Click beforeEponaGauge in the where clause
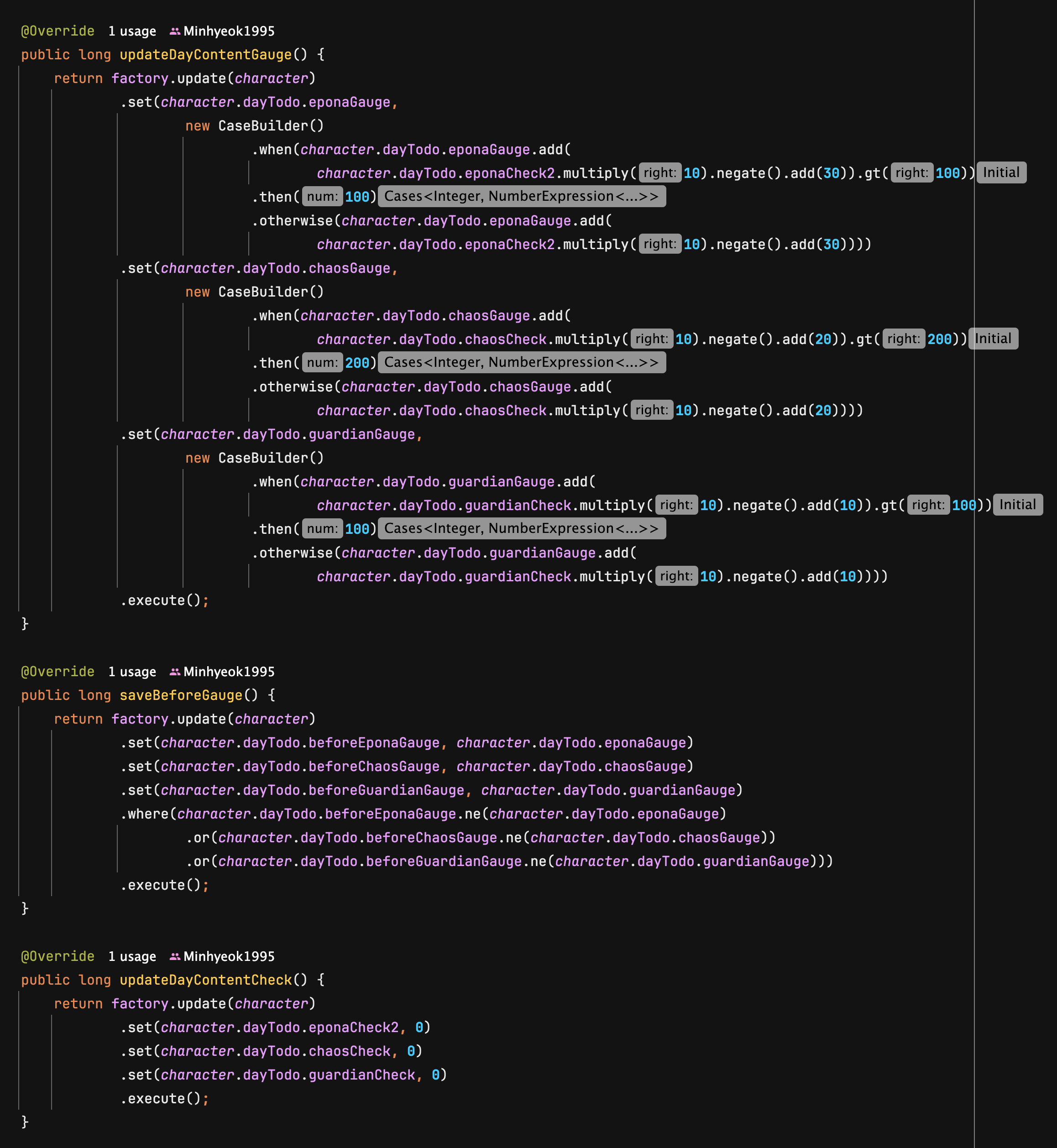Screen dimensions: 1057x1148 (x=391, y=814)
